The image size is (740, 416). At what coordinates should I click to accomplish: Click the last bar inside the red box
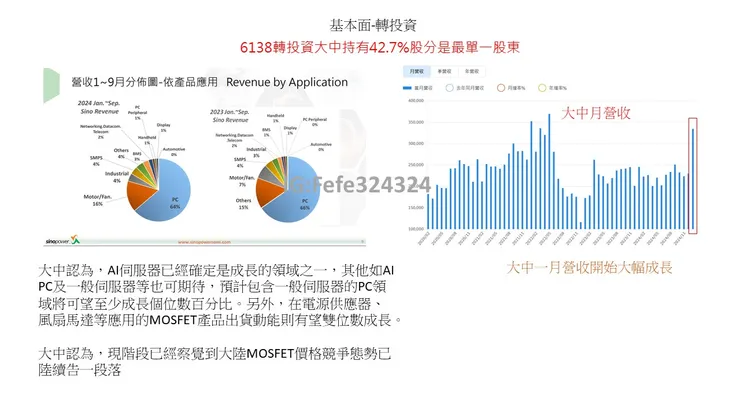[x=693, y=179]
